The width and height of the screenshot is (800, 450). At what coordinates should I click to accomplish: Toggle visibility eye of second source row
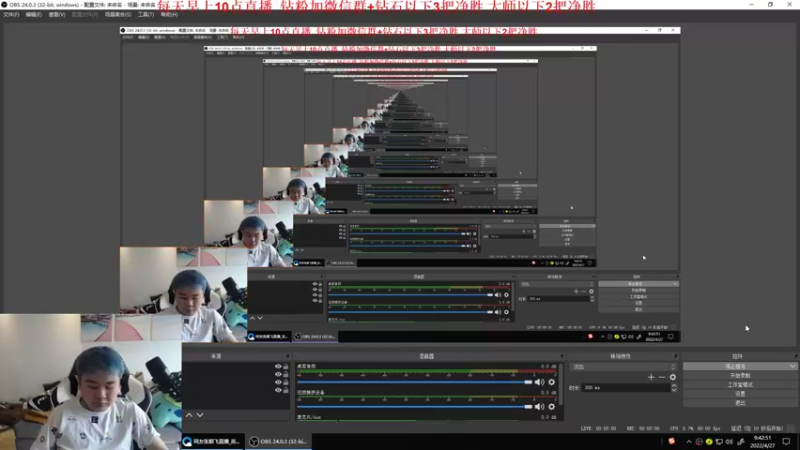pos(278,374)
